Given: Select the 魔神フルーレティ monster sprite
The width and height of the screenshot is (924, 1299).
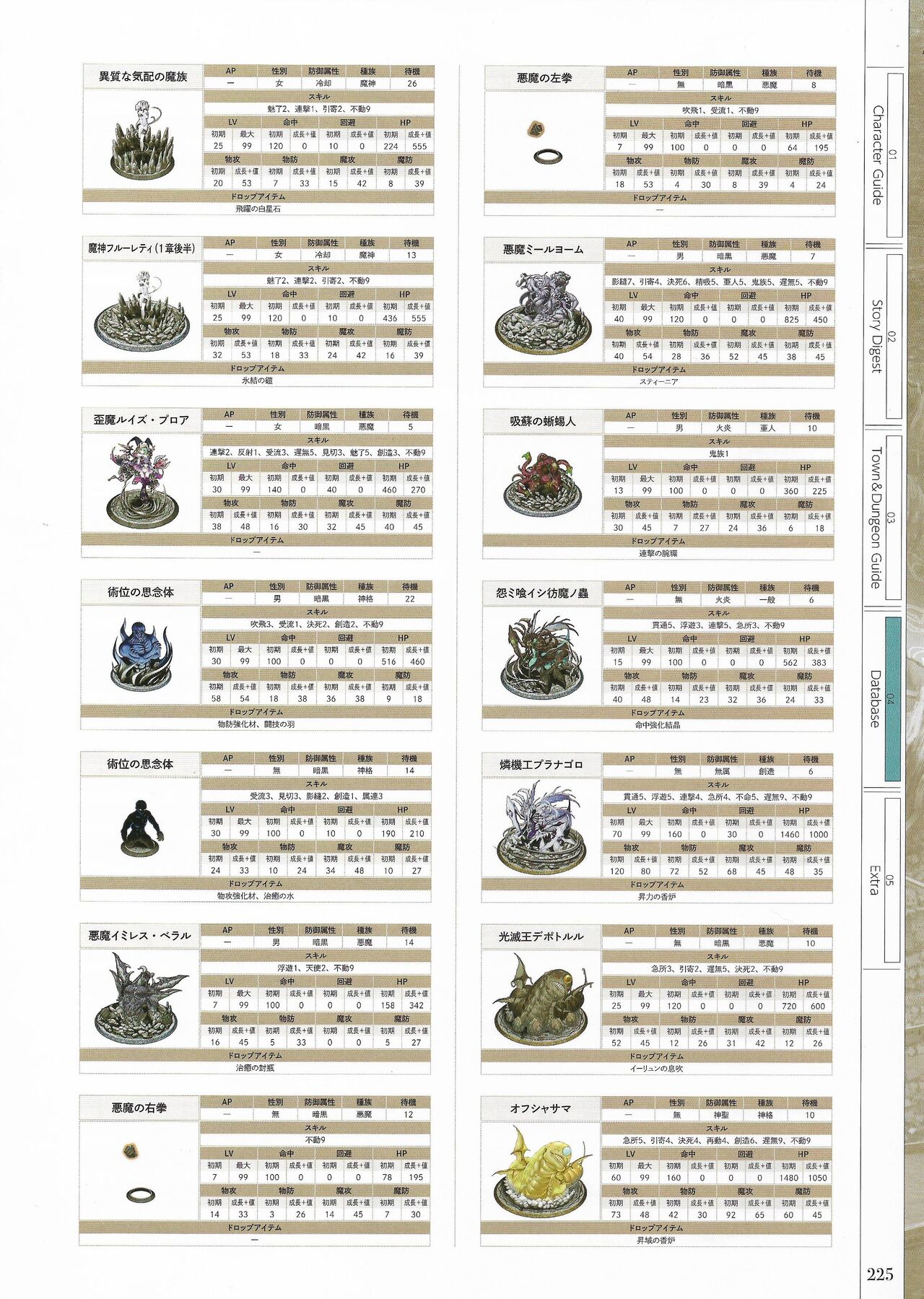Looking at the screenshot, I should point(142,313).
